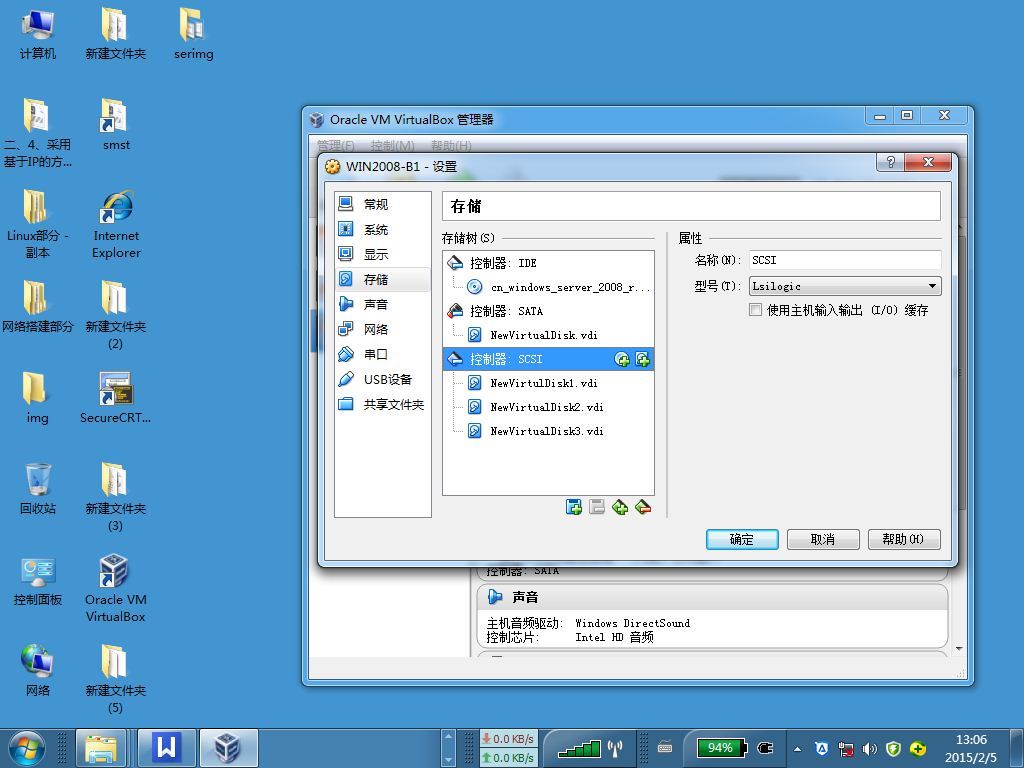Open the 显示 (Display) settings category
This screenshot has height=768, width=1024.
pyautogui.click(x=383, y=254)
